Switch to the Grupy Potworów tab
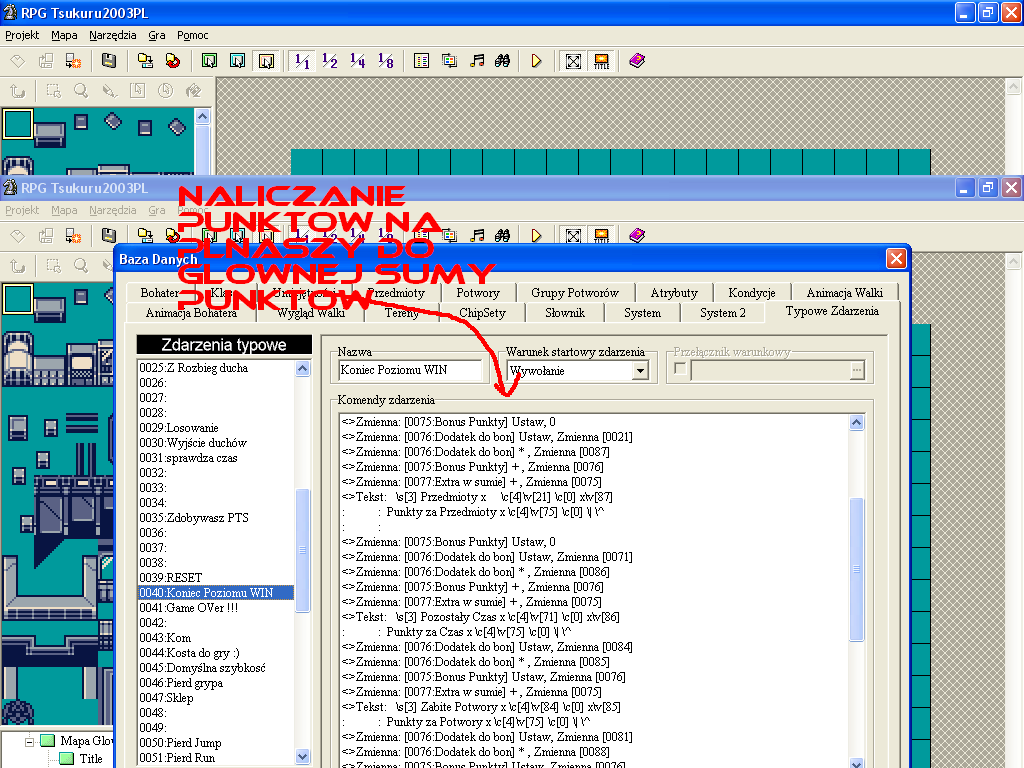The width and height of the screenshot is (1024, 768). 575,293
